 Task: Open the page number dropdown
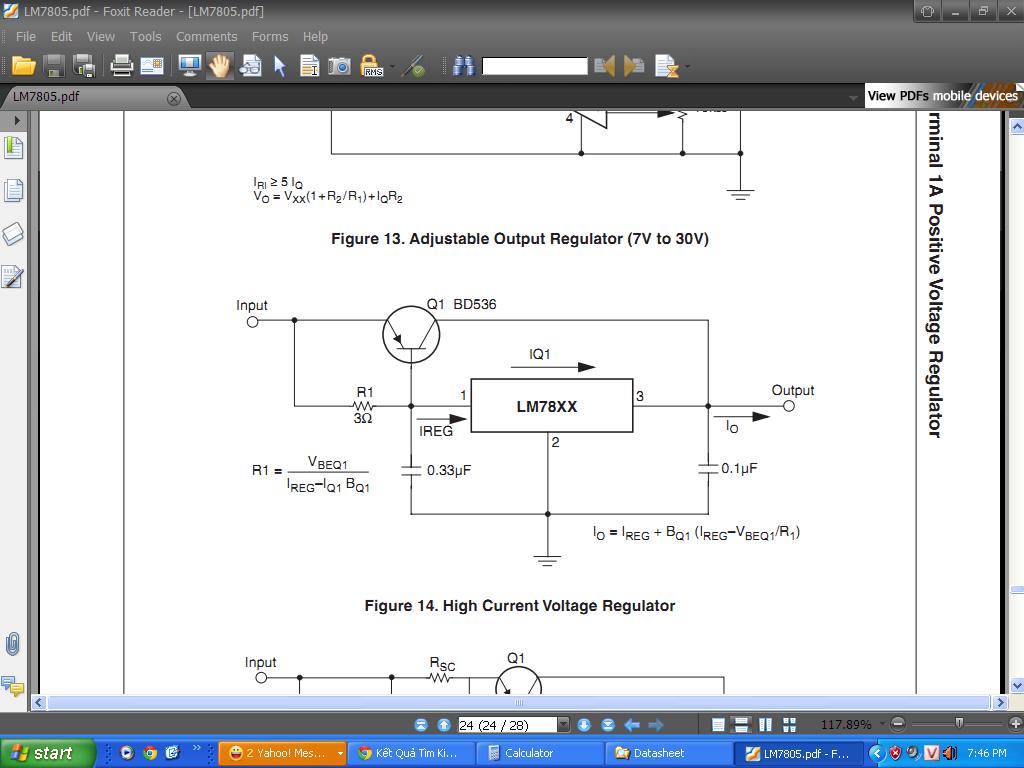point(564,725)
